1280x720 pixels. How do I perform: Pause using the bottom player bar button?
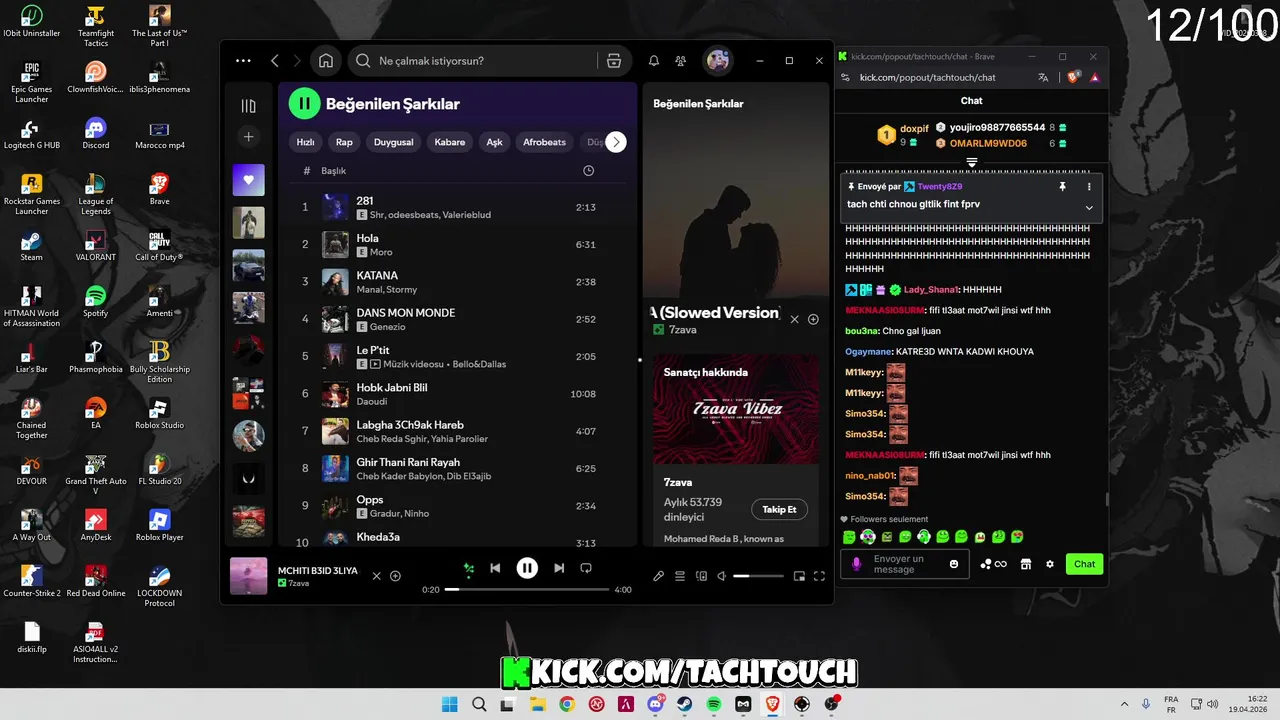[527, 568]
